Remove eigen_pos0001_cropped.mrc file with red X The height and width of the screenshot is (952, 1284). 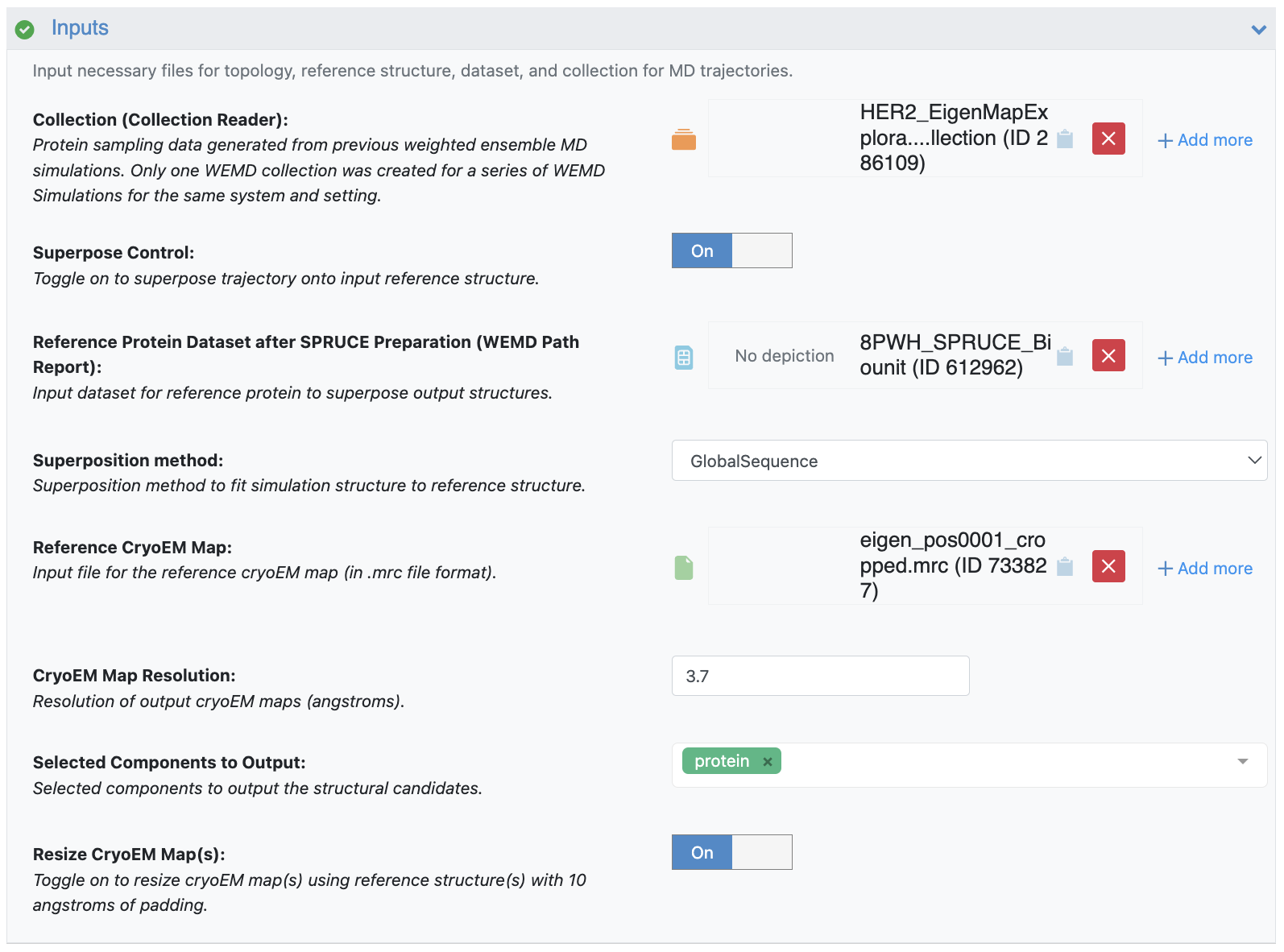[x=1108, y=566]
